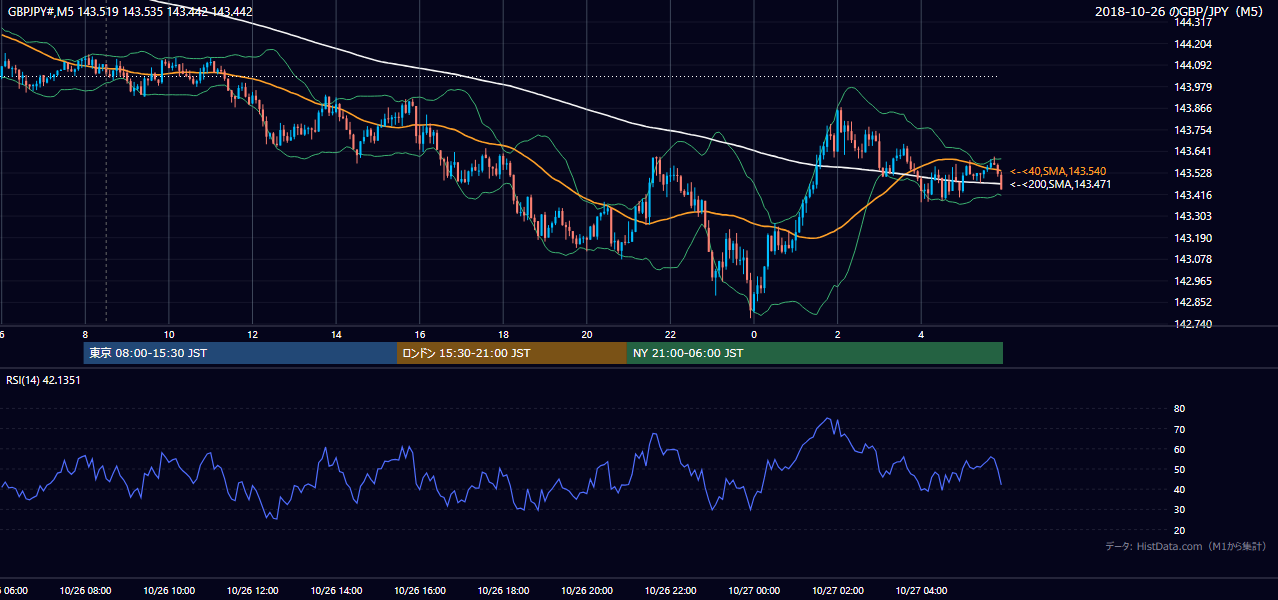Click RSI scale level 70
Viewport: 1278px width, 600px height.
[x=1180, y=429]
